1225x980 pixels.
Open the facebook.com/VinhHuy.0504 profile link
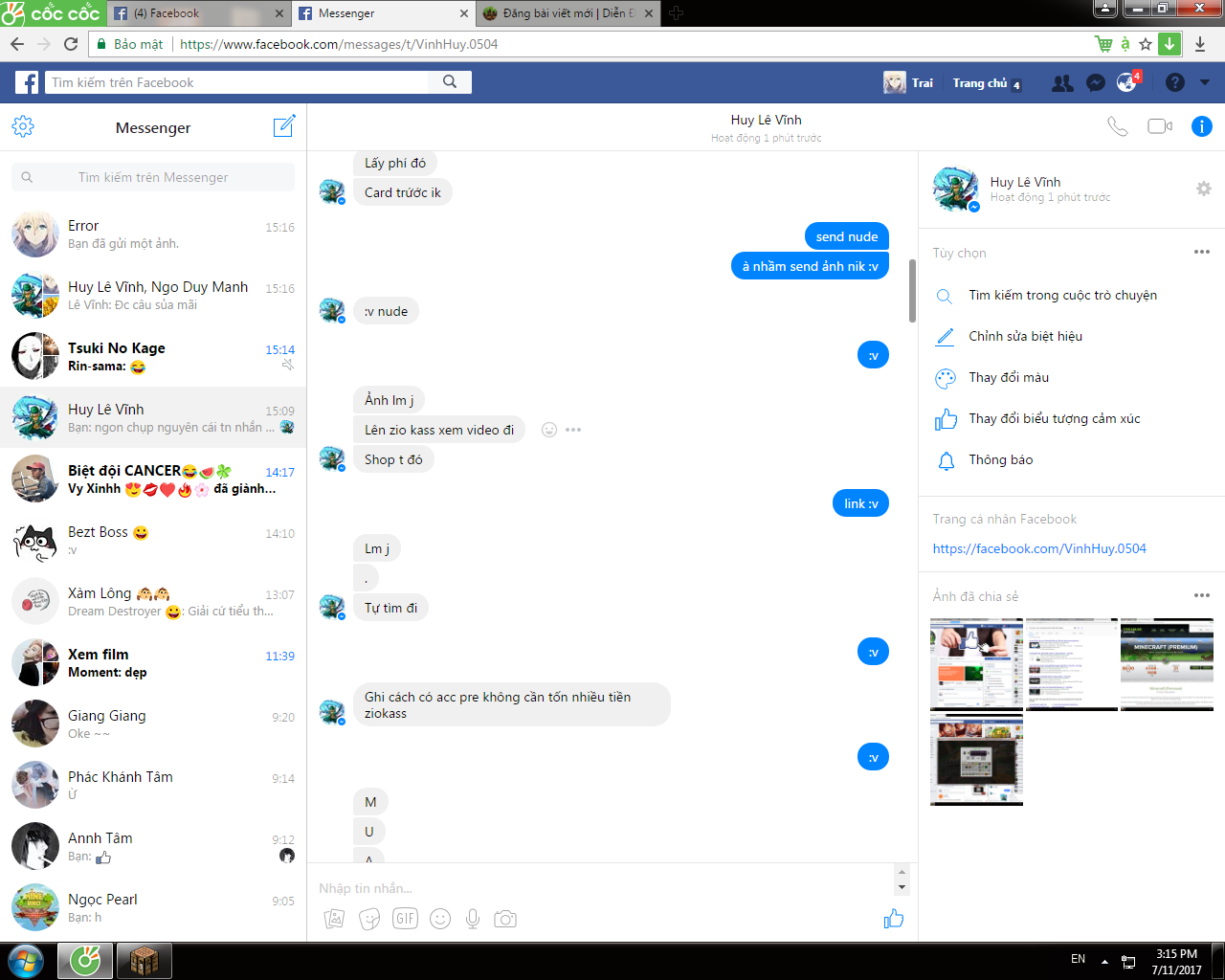tap(1039, 548)
